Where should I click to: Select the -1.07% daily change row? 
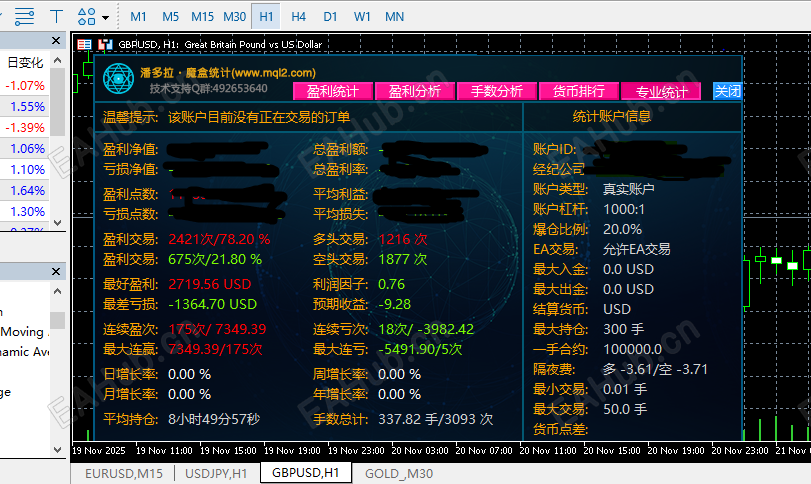(x=25, y=85)
